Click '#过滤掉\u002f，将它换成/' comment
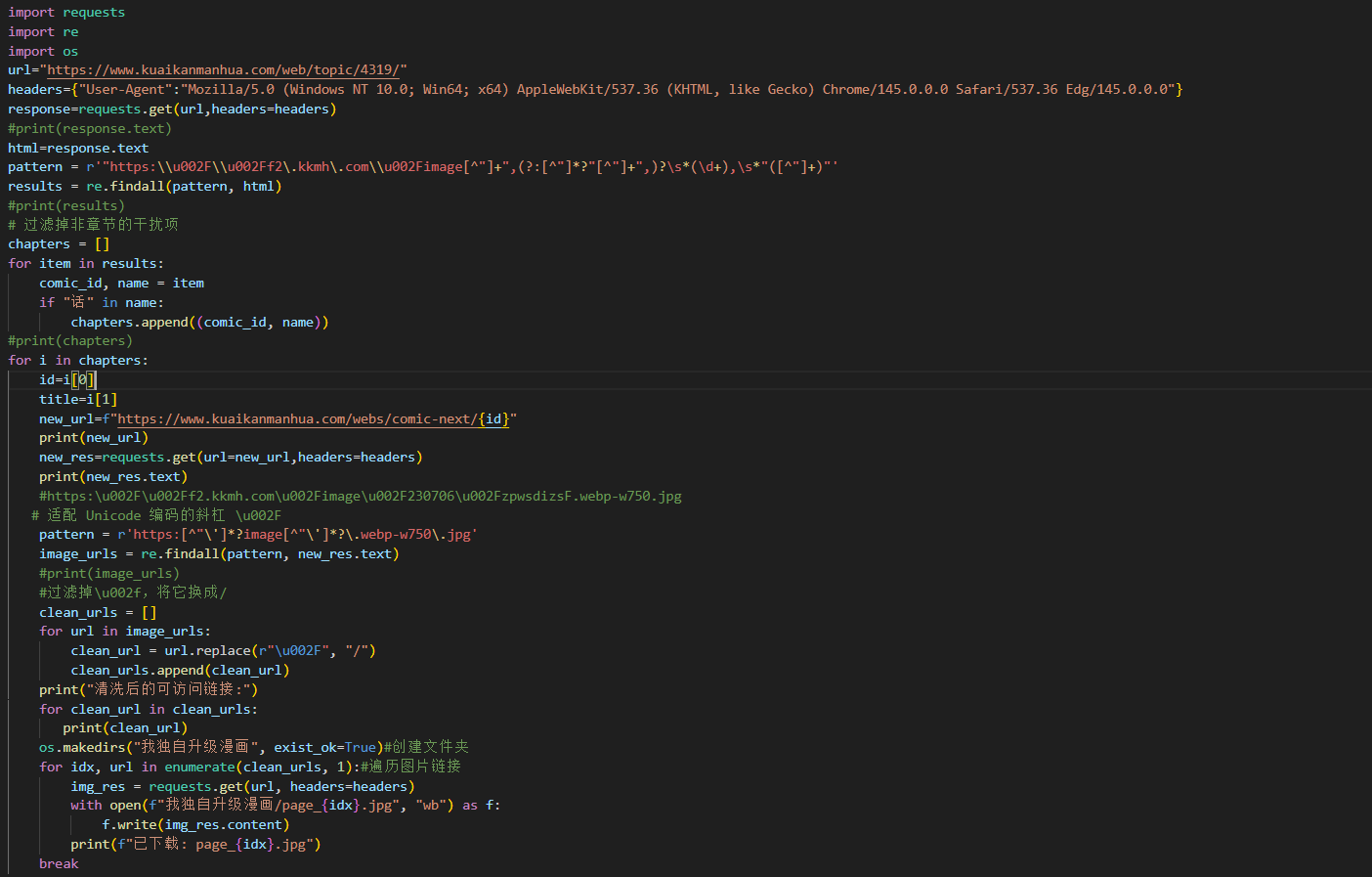This screenshot has height=877, width=1372. point(133,592)
